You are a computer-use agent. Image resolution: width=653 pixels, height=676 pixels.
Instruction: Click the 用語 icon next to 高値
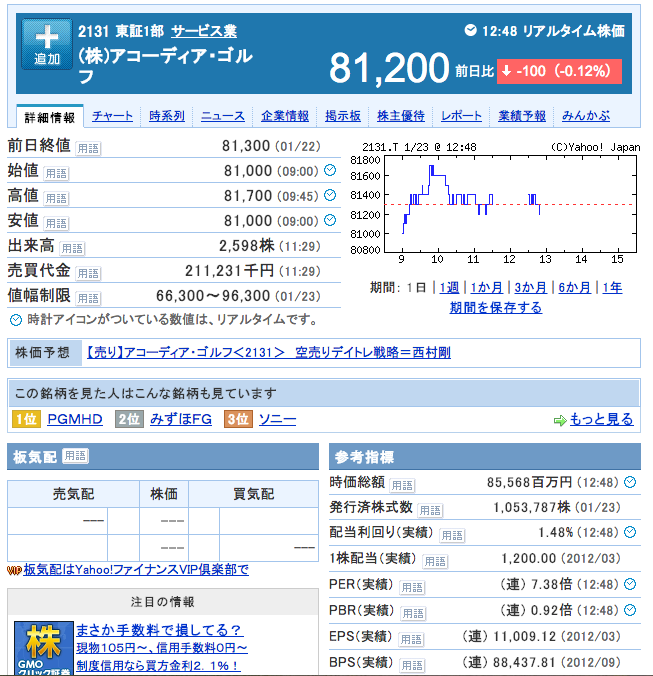point(56,198)
